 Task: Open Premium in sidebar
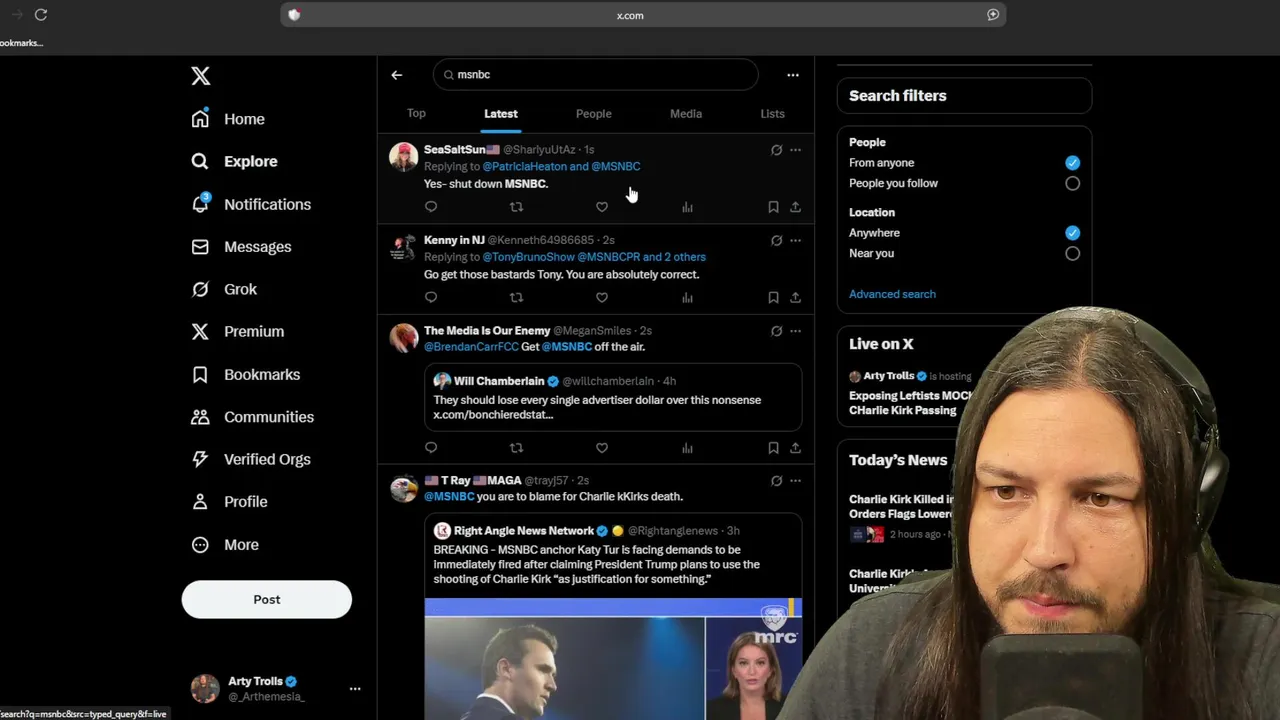coord(237,331)
